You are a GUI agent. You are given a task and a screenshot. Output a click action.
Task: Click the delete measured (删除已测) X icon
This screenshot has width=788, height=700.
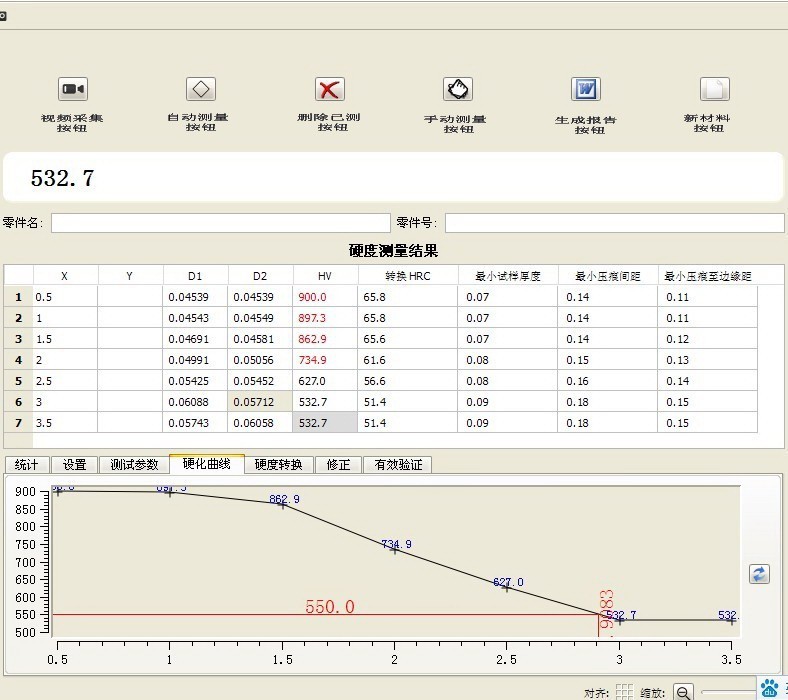[x=329, y=90]
